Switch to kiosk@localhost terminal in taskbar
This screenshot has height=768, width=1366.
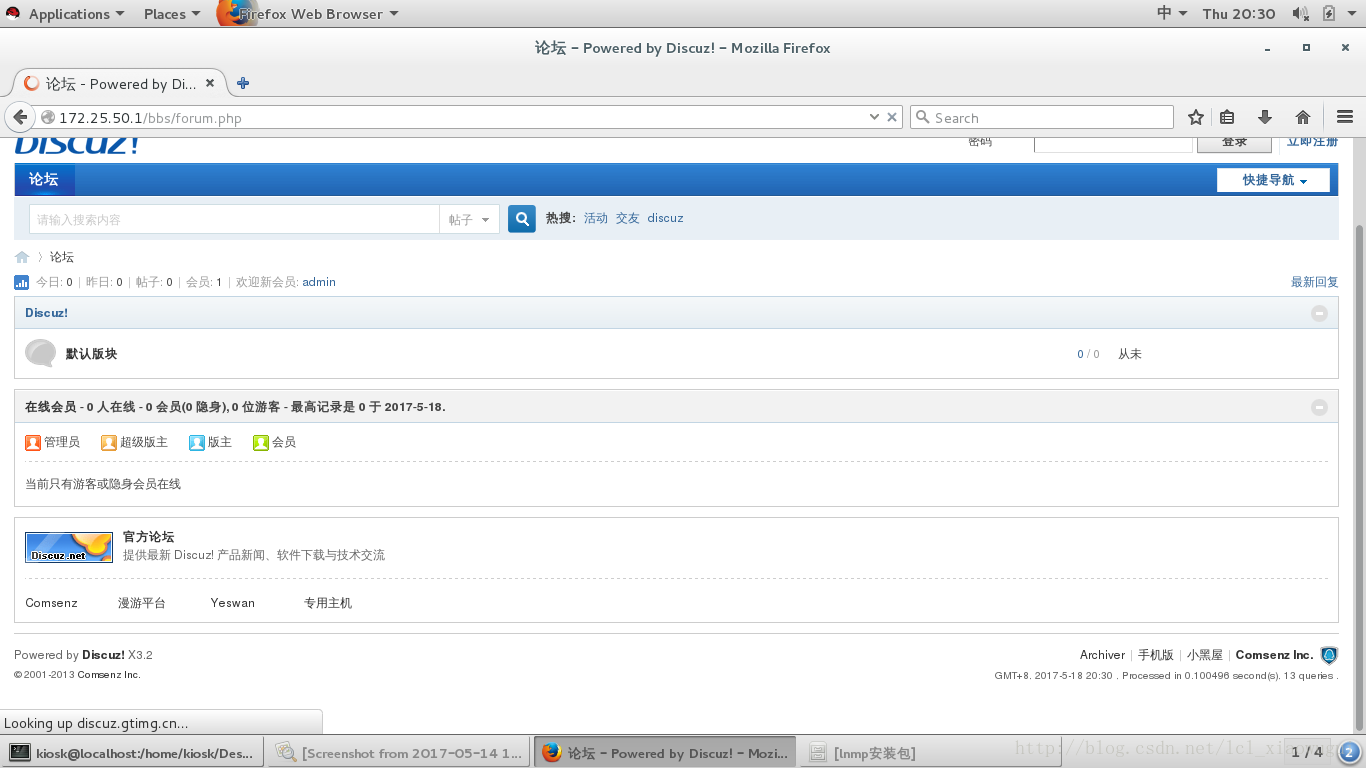point(133,752)
